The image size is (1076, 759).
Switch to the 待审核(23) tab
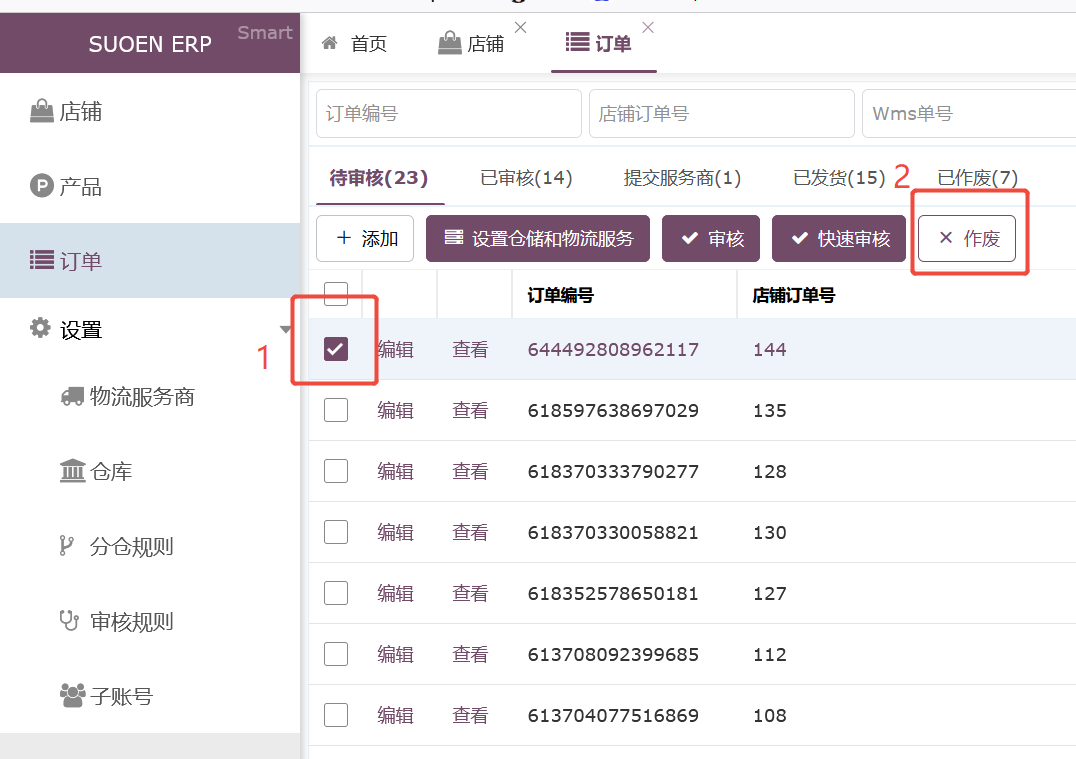pyautogui.click(x=379, y=178)
